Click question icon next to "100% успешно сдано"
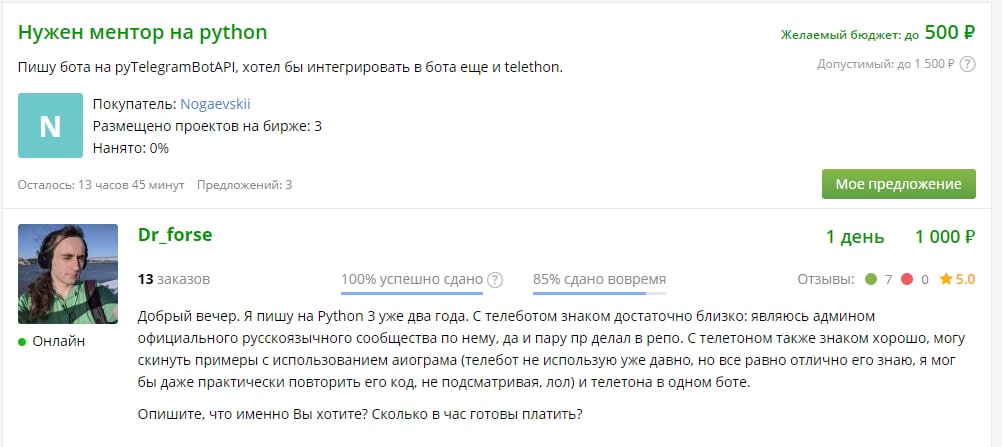Image resolution: width=1002 pixels, height=447 pixels. (495, 280)
